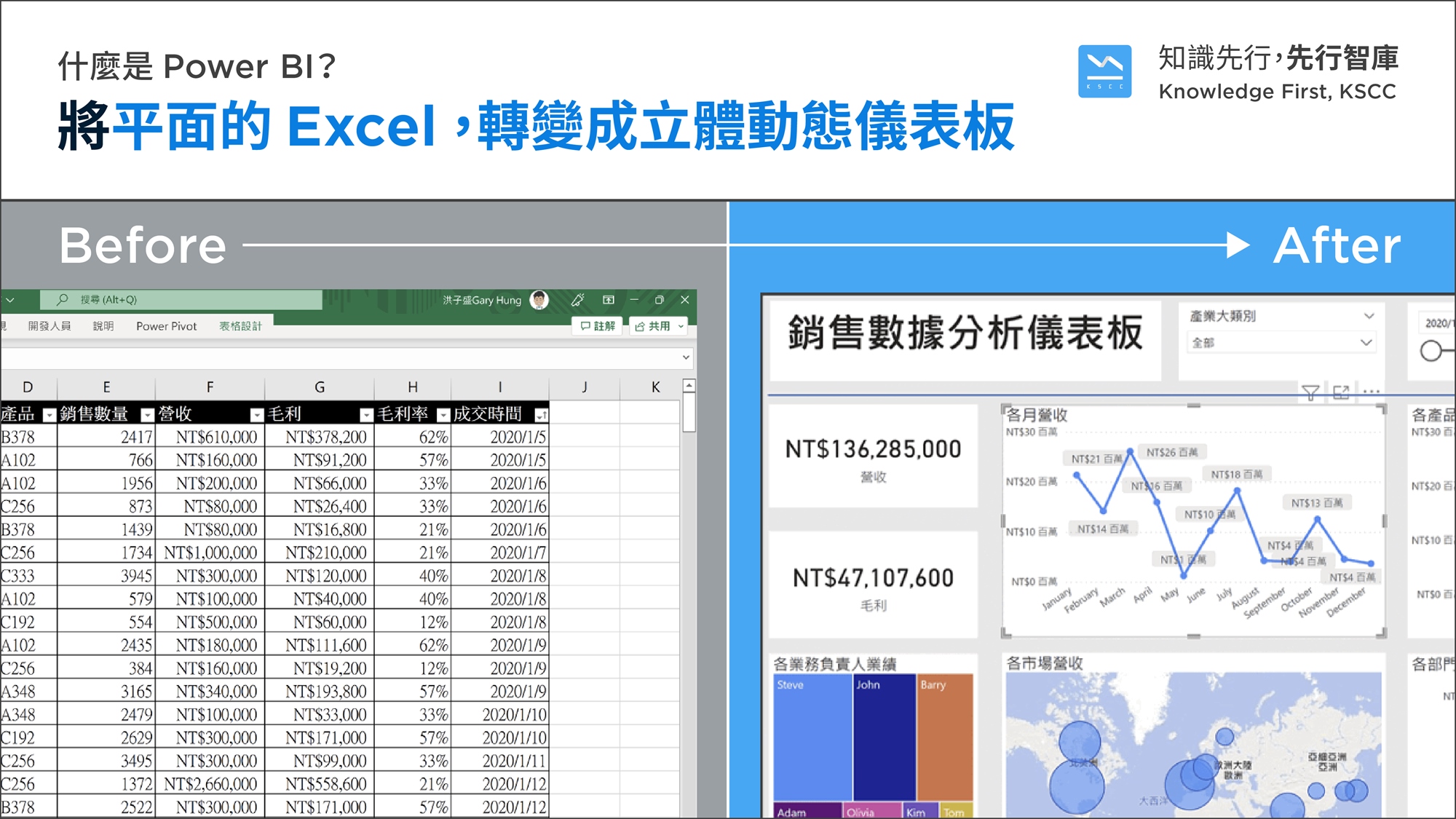1456x819 pixels.
Task: Open the 成交時間 sort filter button
Action: pos(541,415)
